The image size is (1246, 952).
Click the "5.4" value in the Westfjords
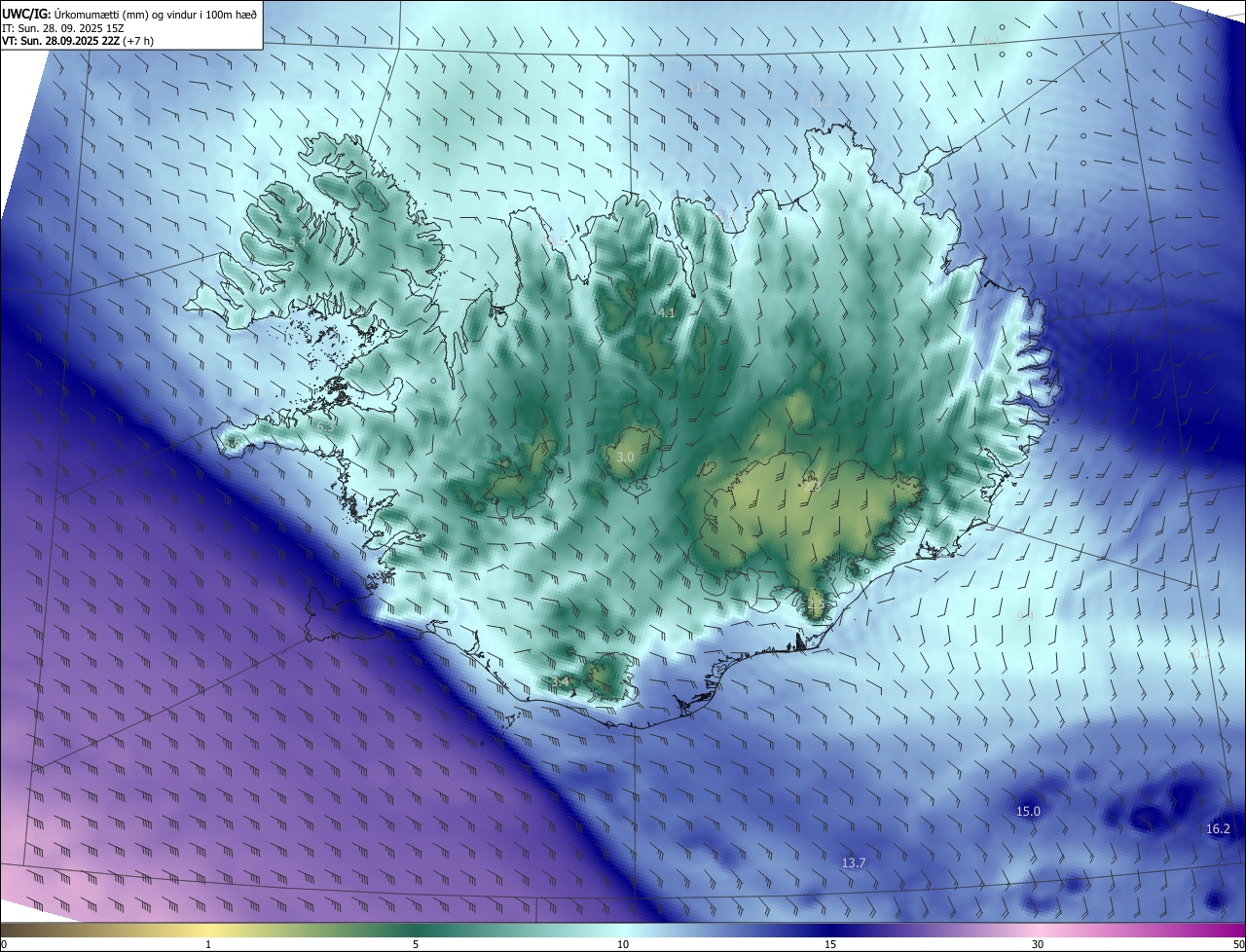(x=297, y=240)
